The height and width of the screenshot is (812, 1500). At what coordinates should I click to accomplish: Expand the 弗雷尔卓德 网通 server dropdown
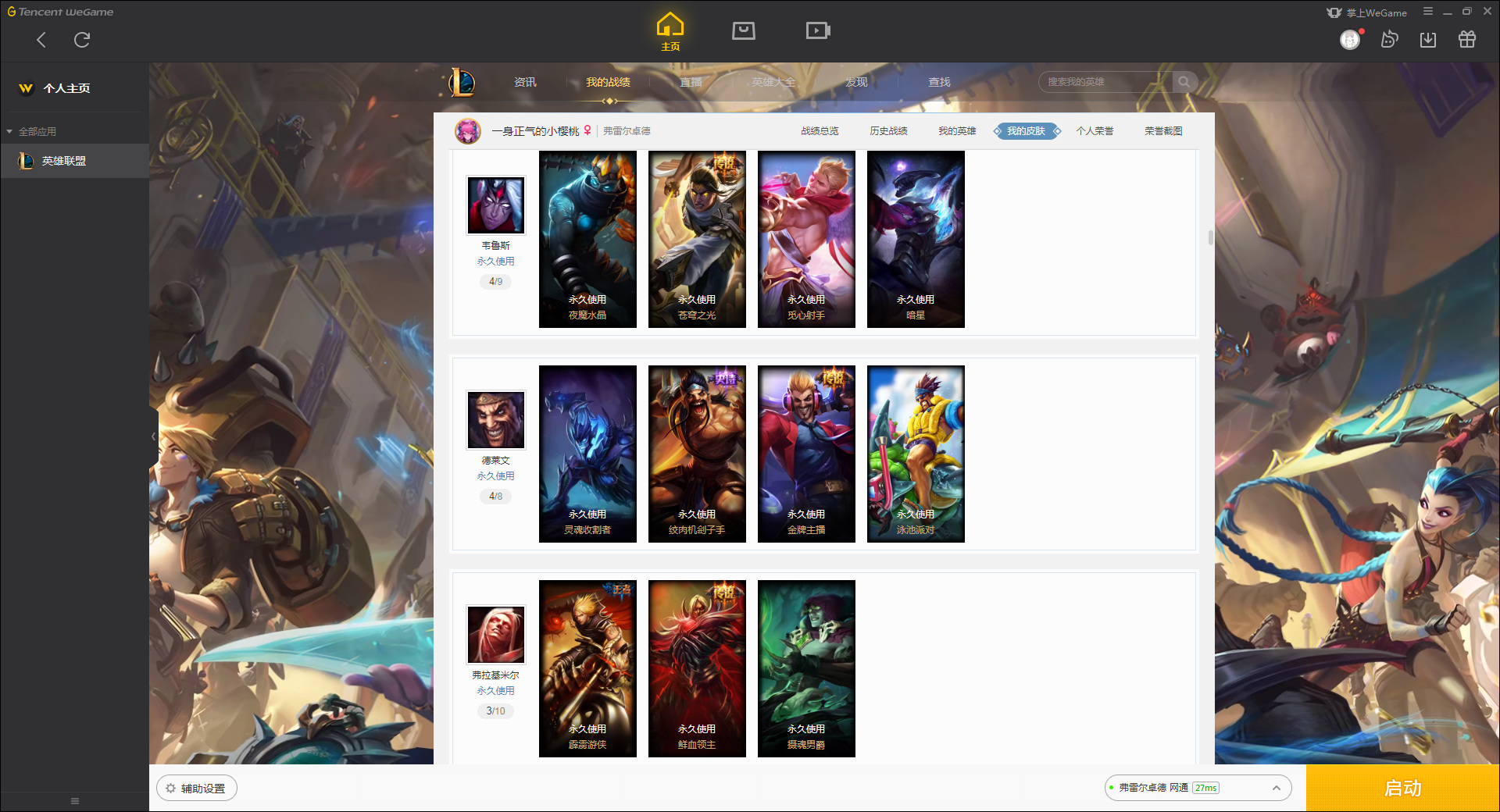pyautogui.click(x=1198, y=788)
